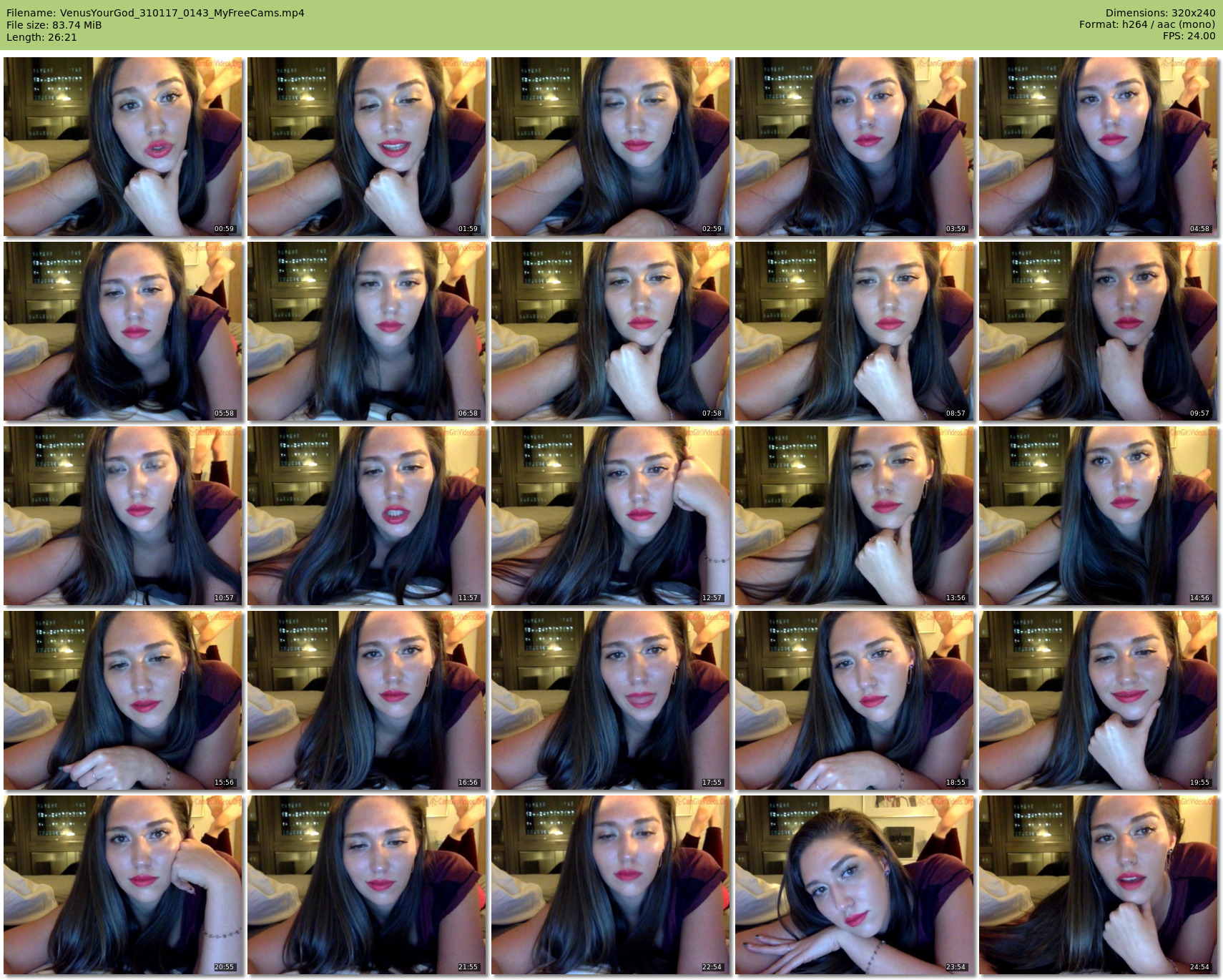1223x980 pixels.
Task: Select the thumbnail stamped 01:59
Action: tap(367, 147)
